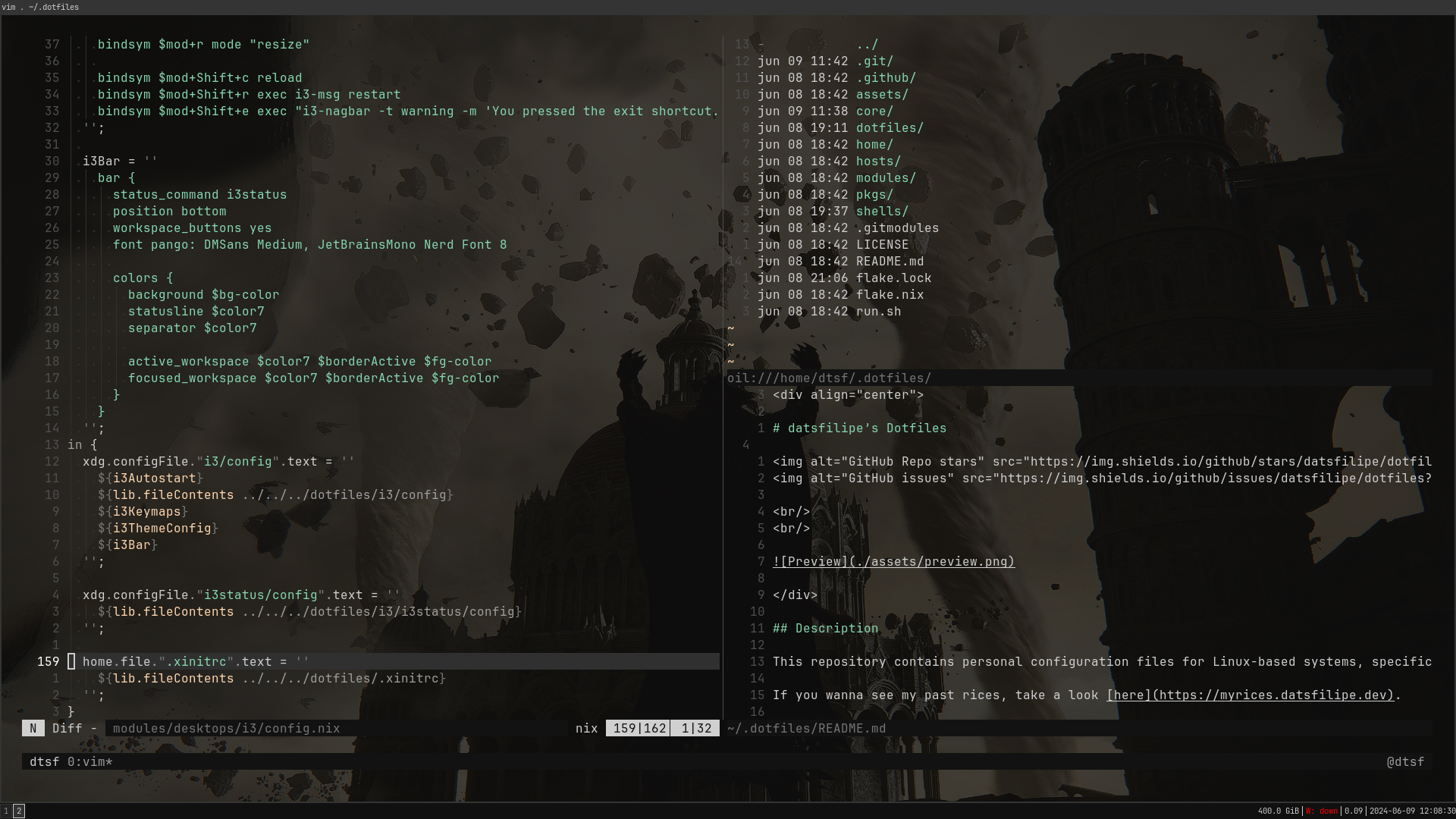
Task: Select the LICENSE file
Action: point(882,245)
